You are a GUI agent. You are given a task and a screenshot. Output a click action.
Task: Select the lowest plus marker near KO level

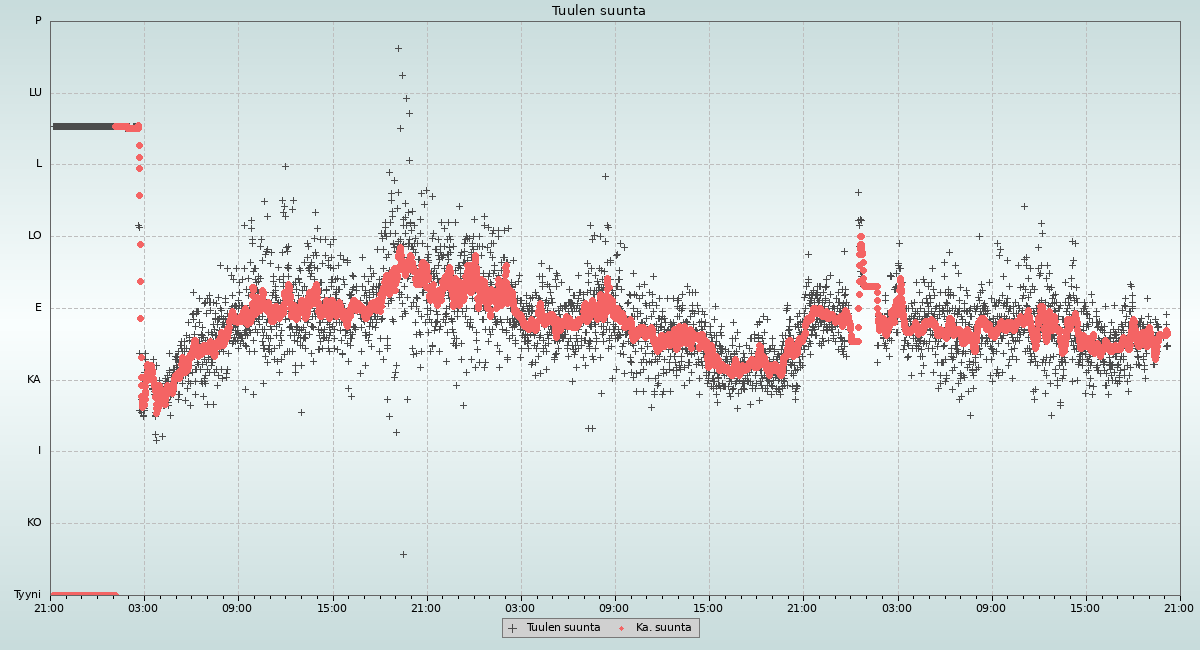pos(403,554)
